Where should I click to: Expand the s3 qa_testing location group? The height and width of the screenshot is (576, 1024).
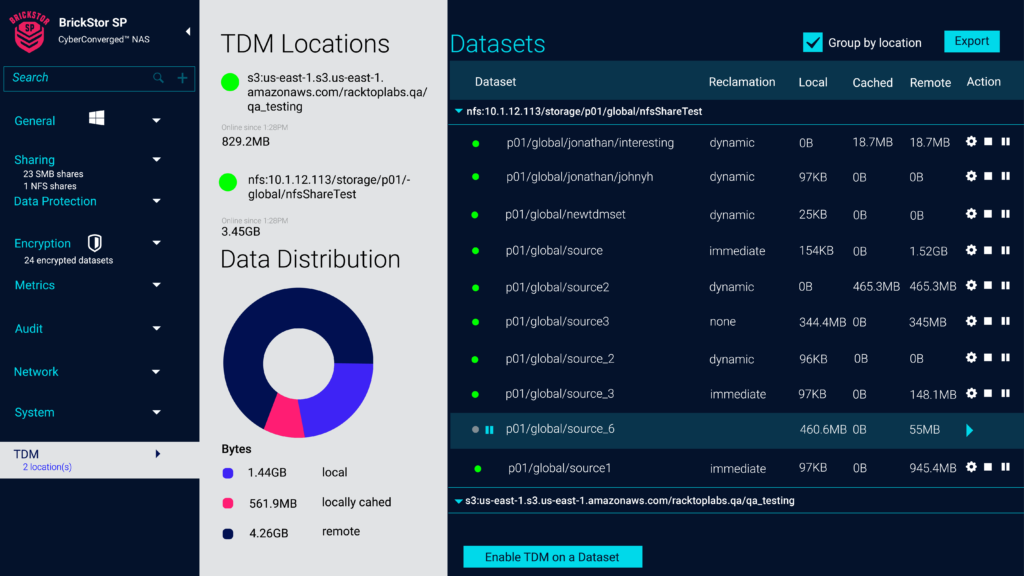460,499
